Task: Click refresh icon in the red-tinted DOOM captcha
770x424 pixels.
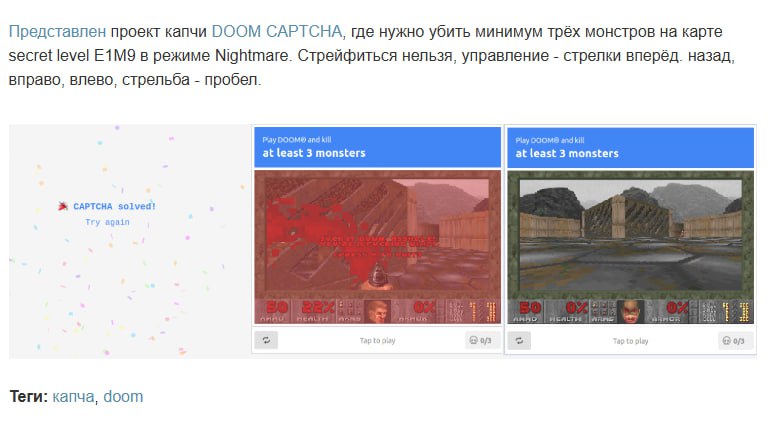Action: coord(266,340)
